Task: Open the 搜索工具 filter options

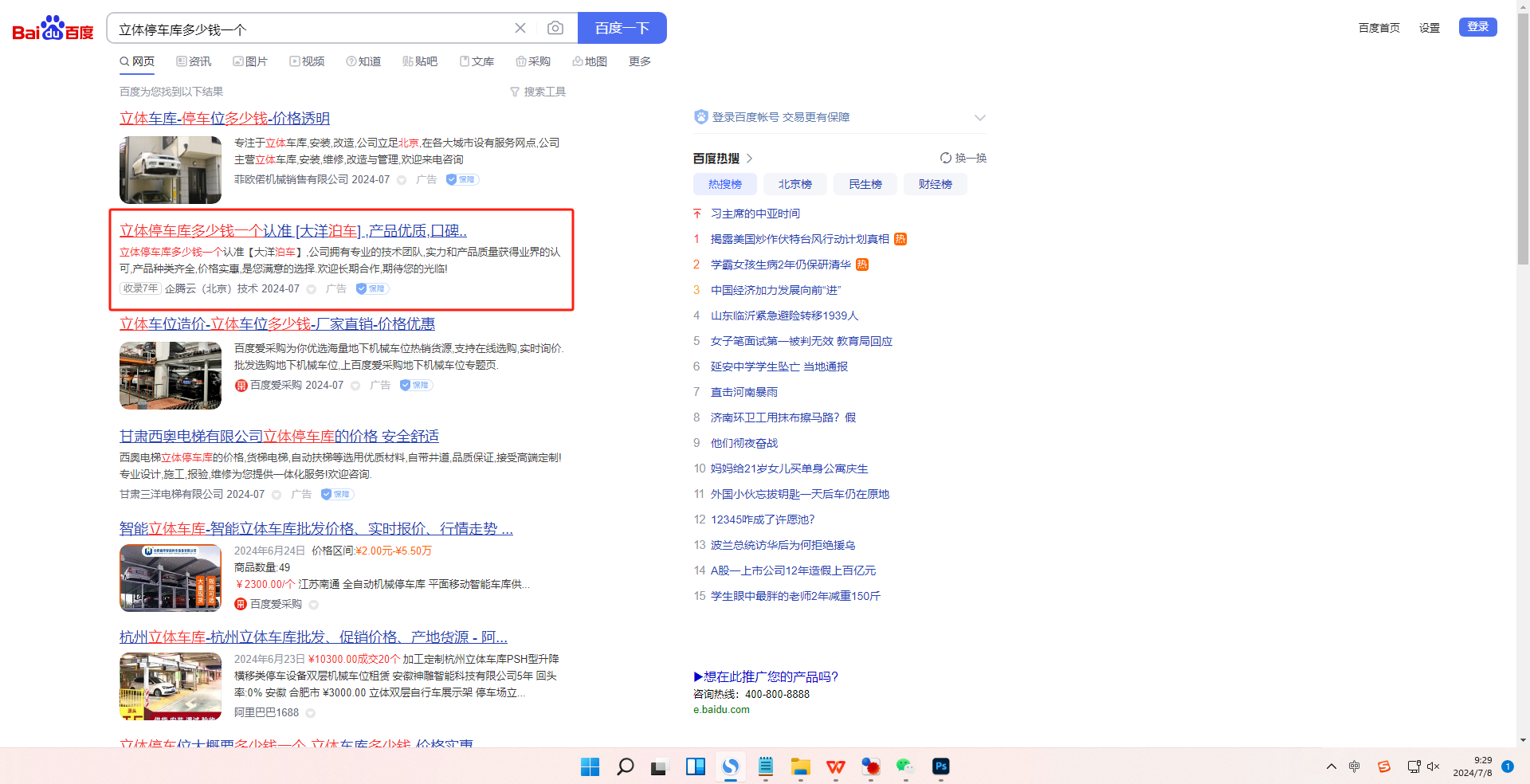Action: (x=538, y=92)
